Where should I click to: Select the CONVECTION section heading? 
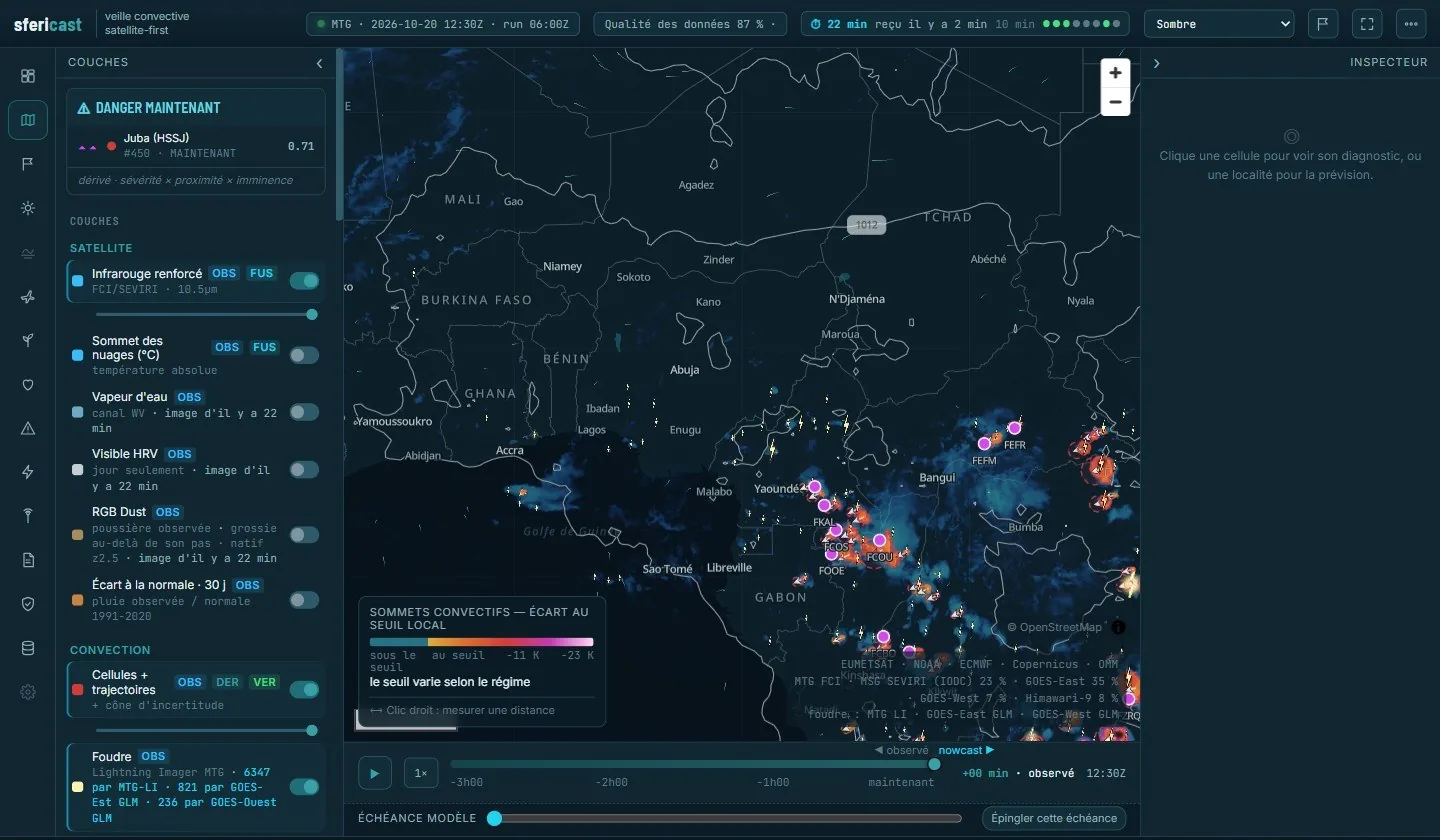(x=110, y=650)
